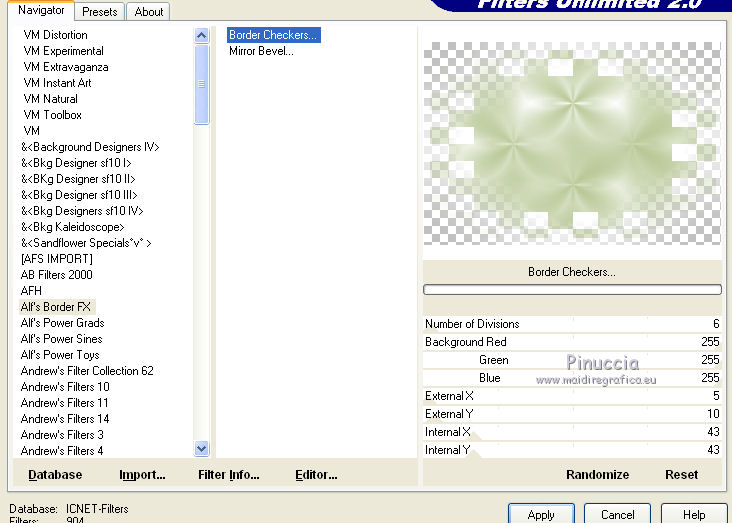Adjust the Green slider
732x523 pixels.
tap(572, 360)
